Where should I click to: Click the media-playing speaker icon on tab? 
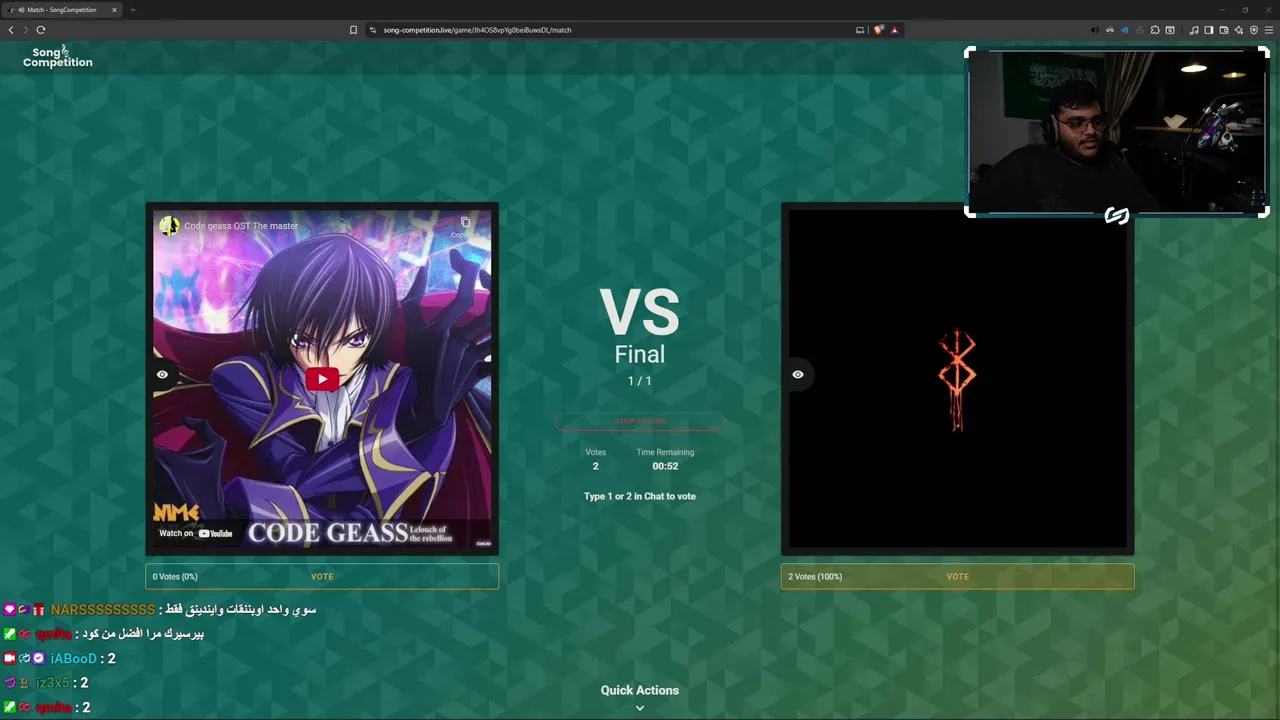[21, 10]
